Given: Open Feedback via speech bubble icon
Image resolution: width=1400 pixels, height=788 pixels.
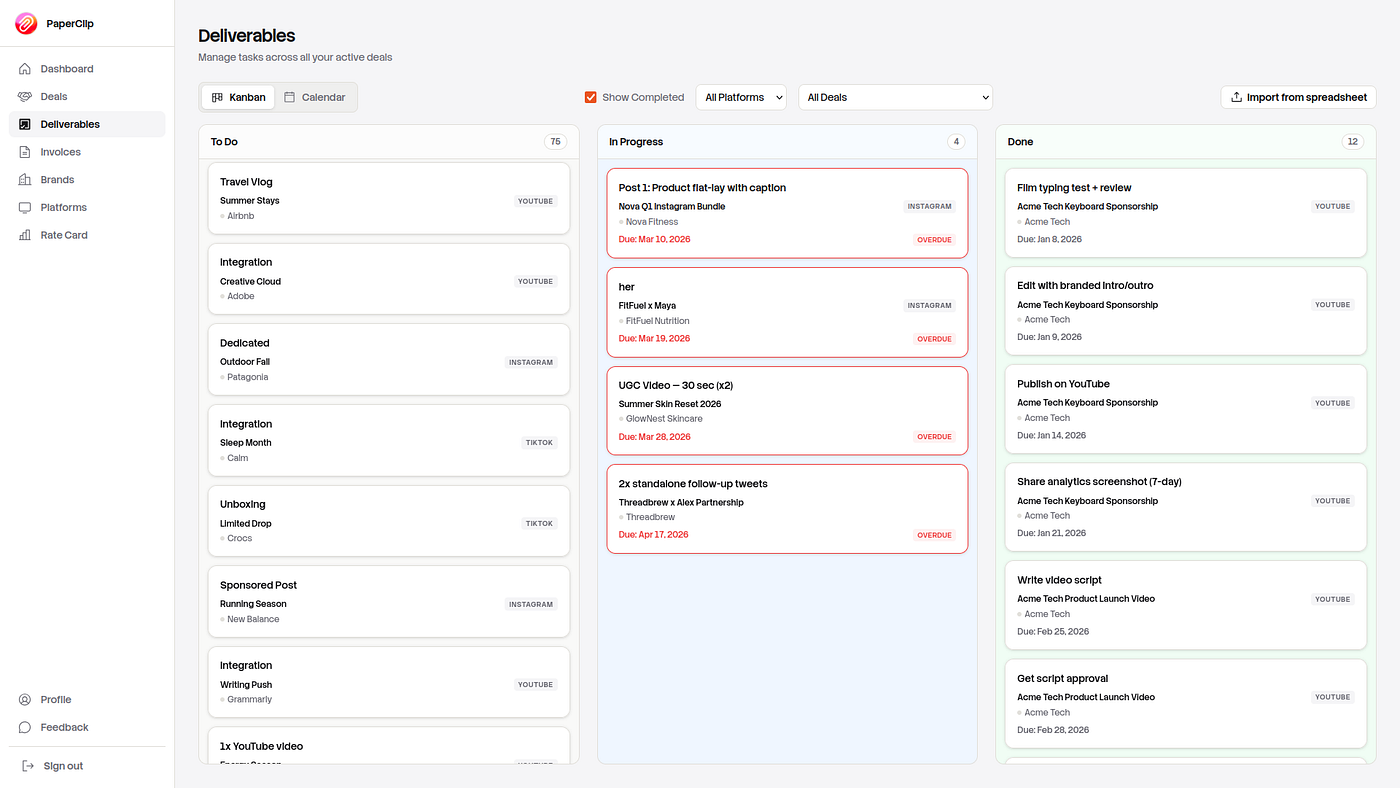Looking at the screenshot, I should [25, 727].
